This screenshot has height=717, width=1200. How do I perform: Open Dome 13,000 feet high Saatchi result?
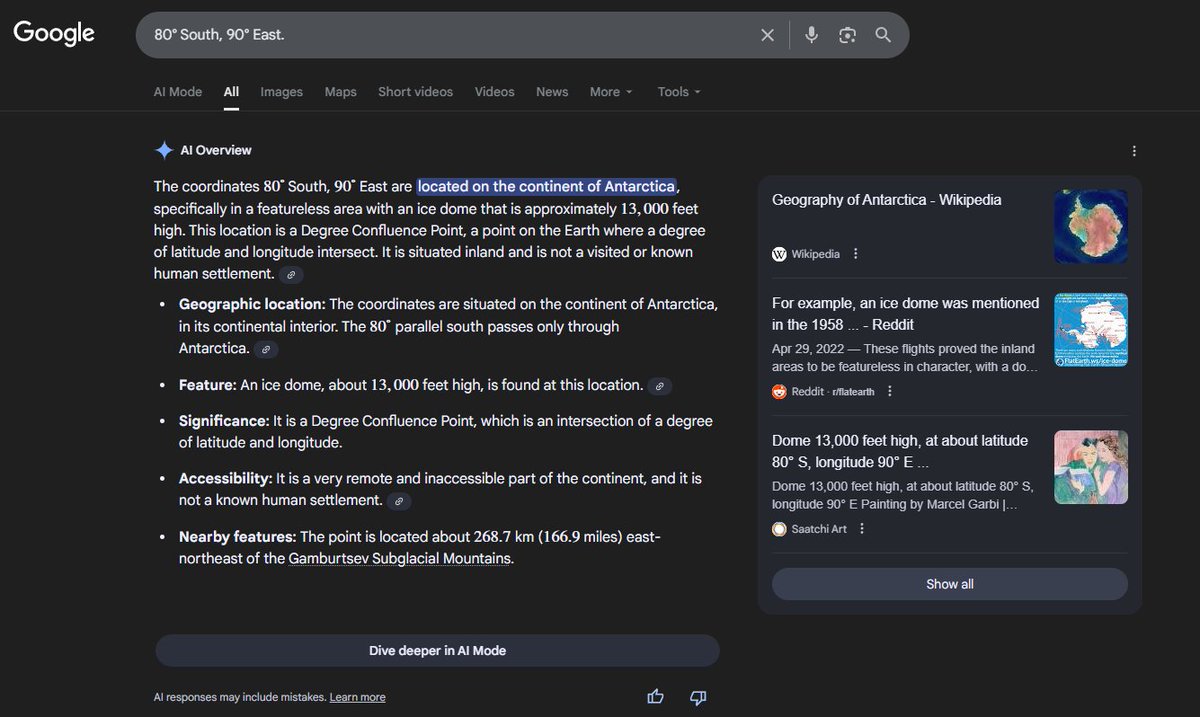click(900, 451)
